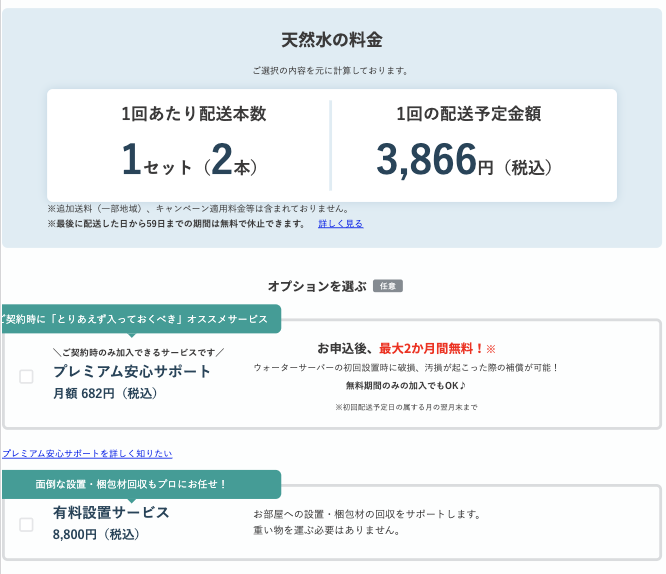This screenshot has height=574, width=666.
Task: Click the オプションを選ぶ section heading
Action: click(x=317, y=286)
